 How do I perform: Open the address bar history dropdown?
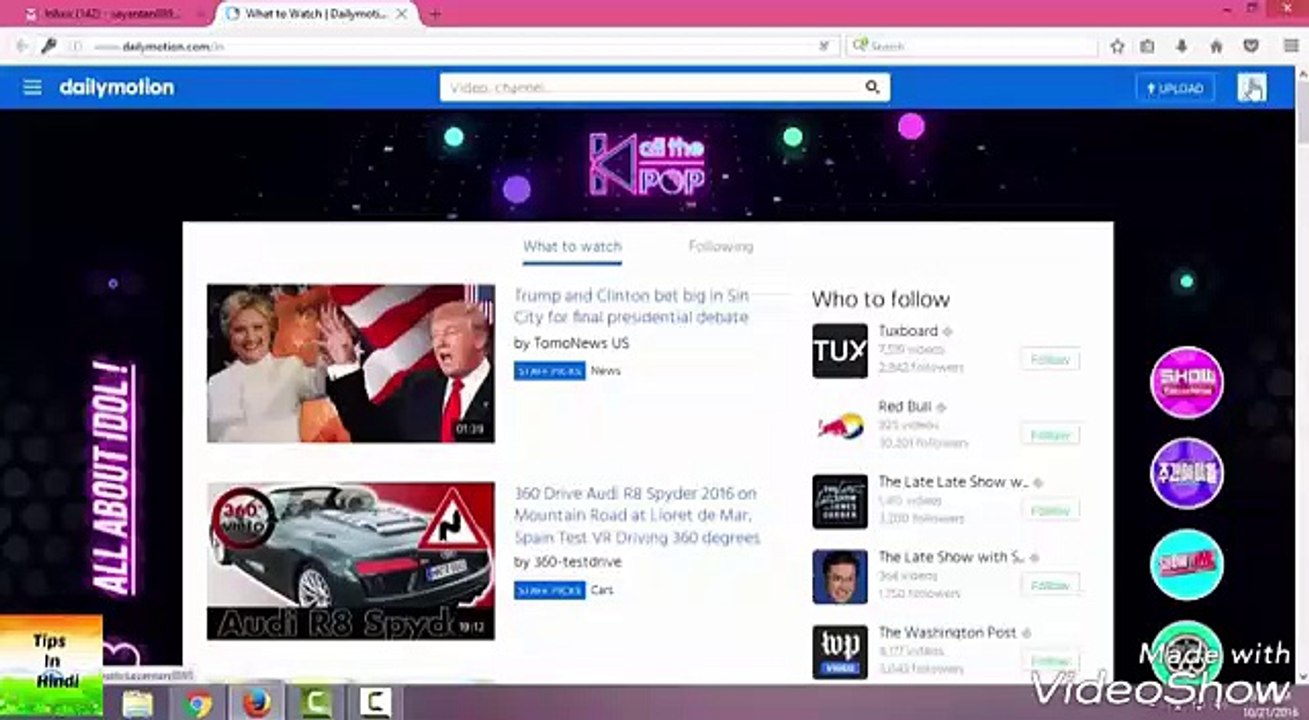(824, 46)
